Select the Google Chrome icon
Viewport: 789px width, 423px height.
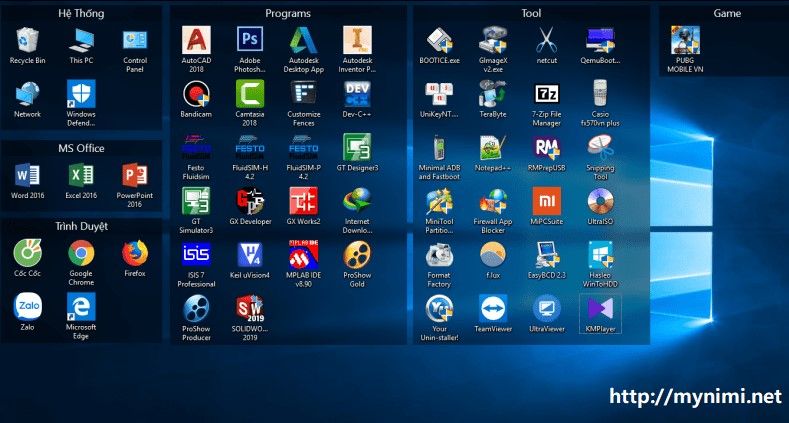pos(82,253)
